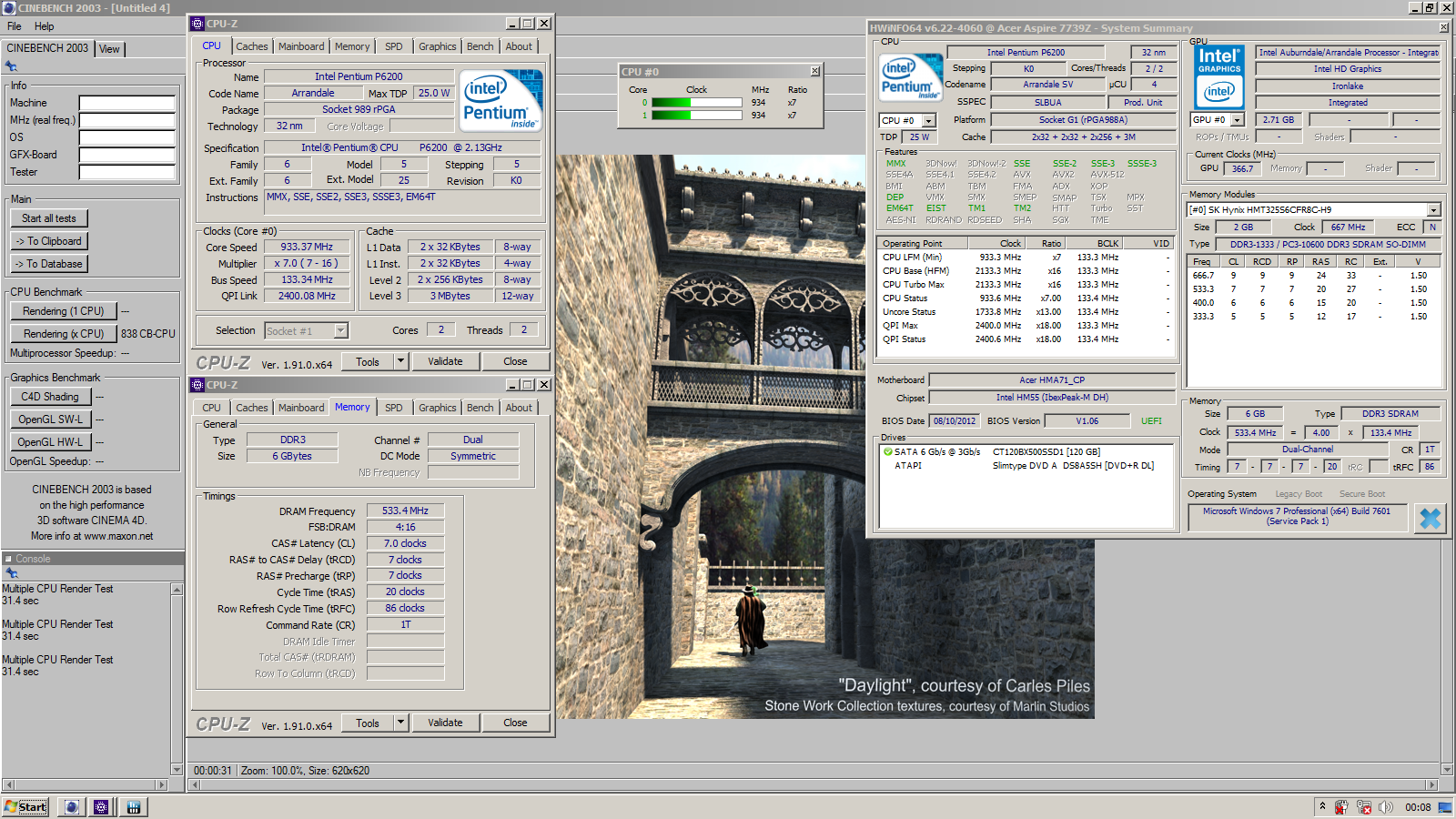
Task: Open Bench tab in upper CPU-Z window
Action: (x=480, y=46)
